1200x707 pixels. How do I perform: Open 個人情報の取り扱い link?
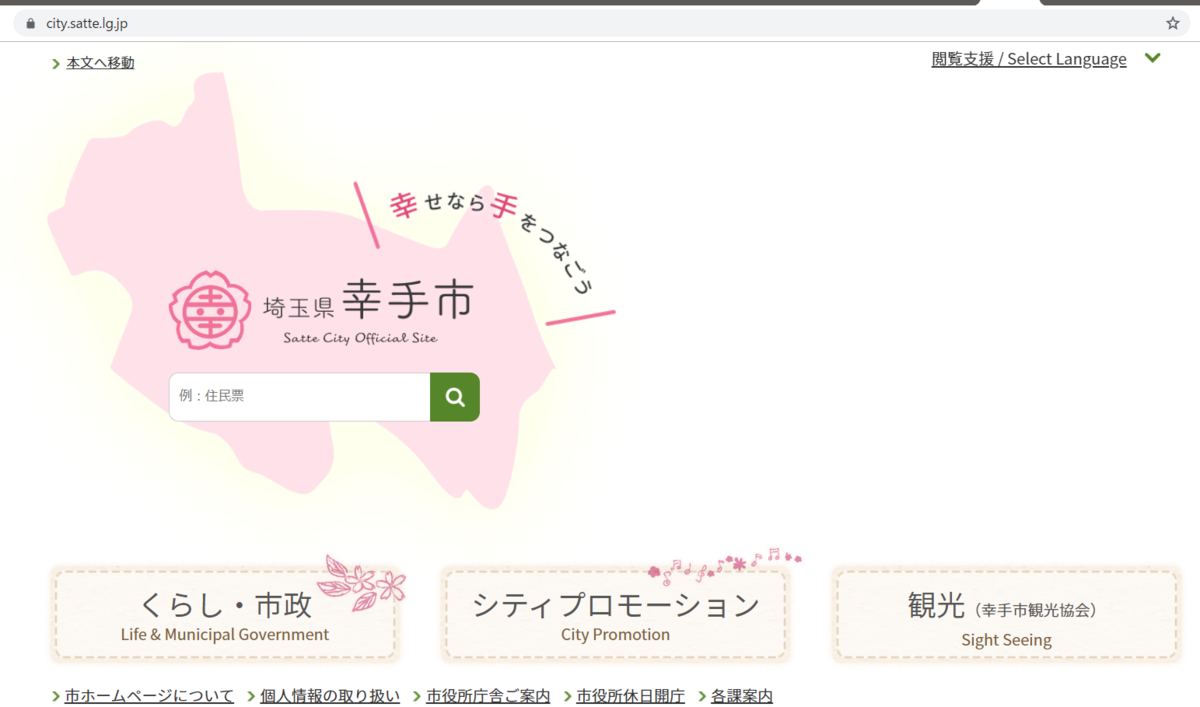coord(330,696)
